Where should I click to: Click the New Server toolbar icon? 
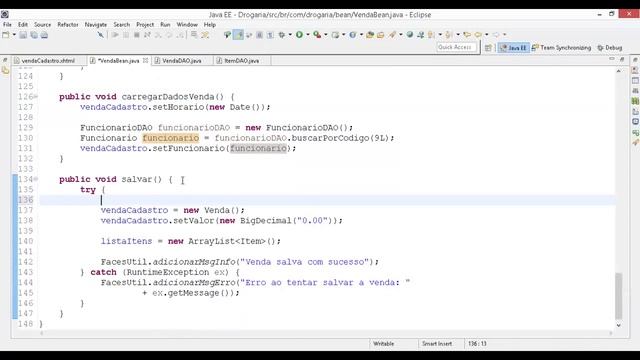[x=335, y=35]
